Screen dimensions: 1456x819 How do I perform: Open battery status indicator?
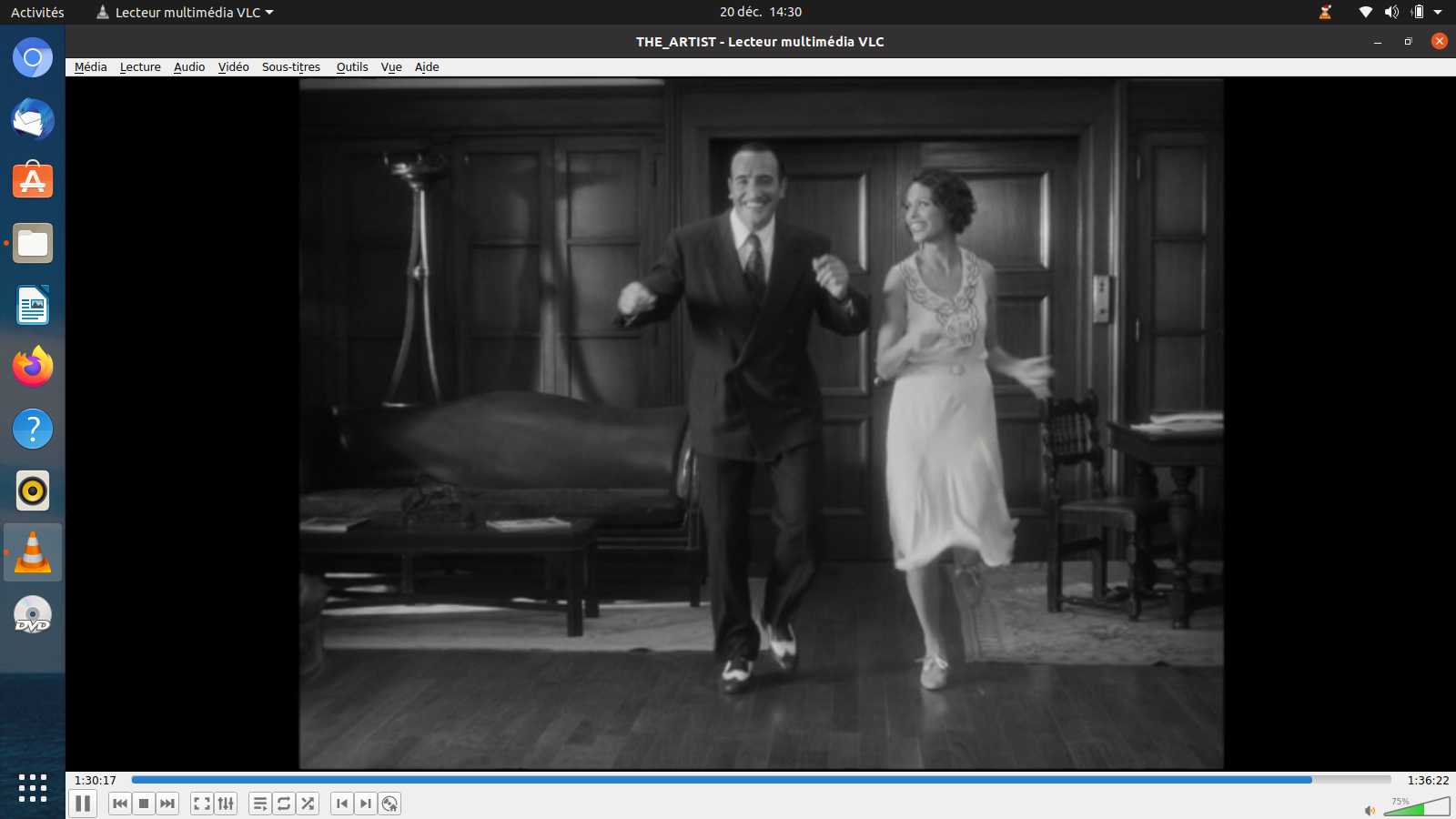(x=1417, y=12)
